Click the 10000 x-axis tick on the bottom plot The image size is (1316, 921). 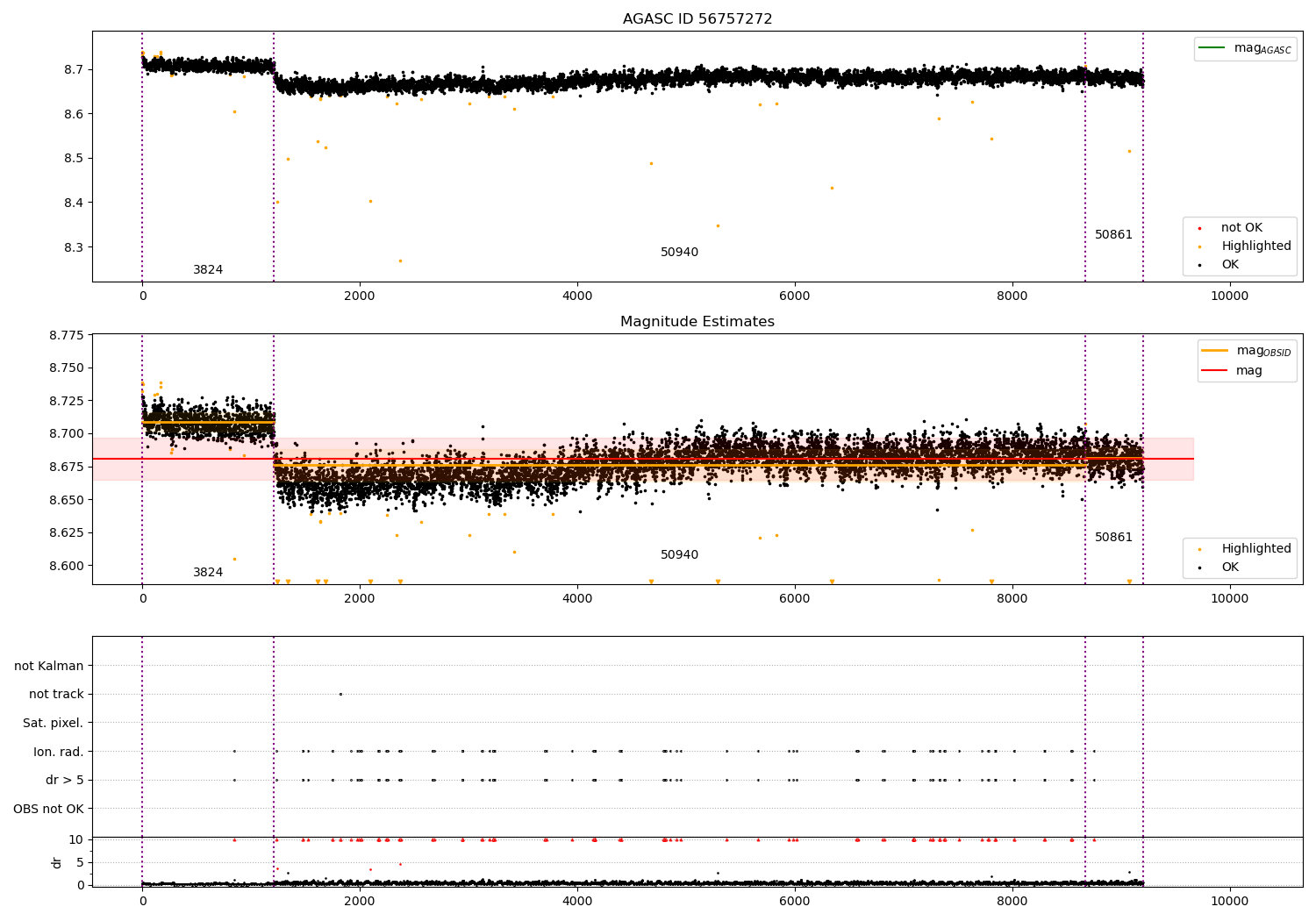(x=1230, y=901)
